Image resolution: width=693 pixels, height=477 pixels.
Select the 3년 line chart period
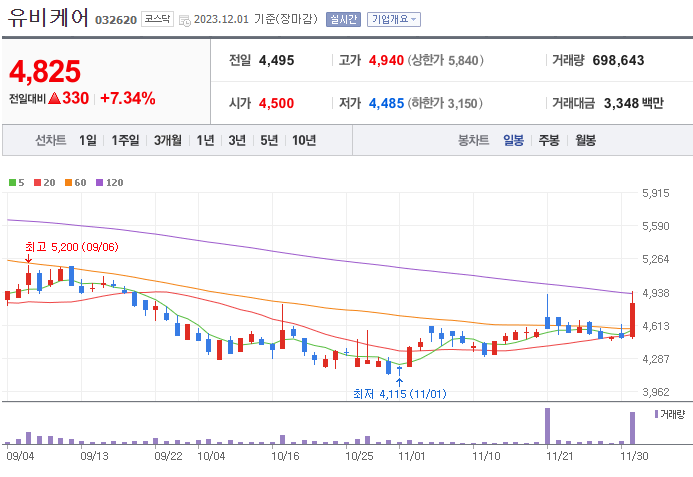tap(237, 141)
